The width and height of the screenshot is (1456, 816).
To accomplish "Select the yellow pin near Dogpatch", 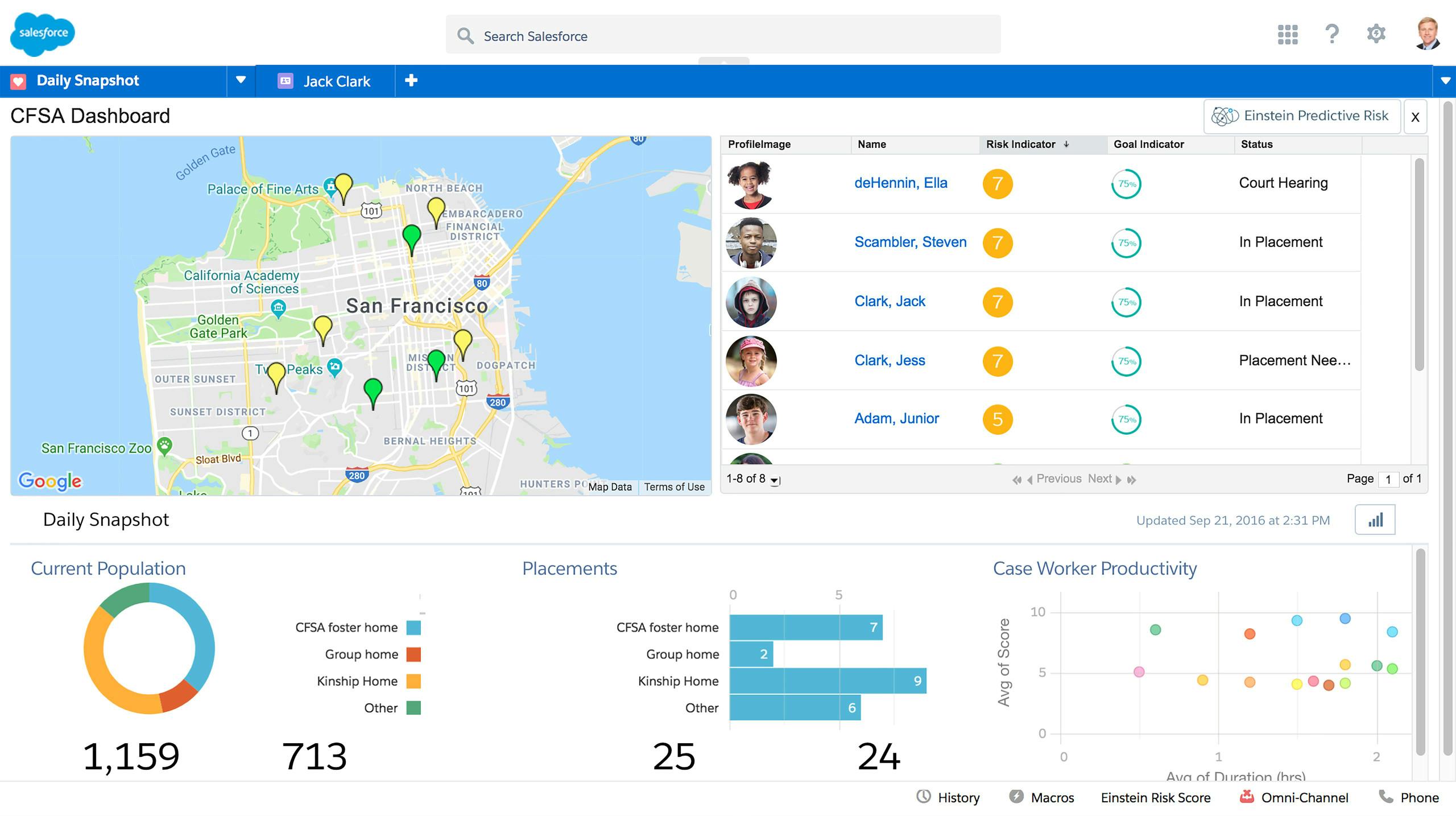I will tap(463, 345).
